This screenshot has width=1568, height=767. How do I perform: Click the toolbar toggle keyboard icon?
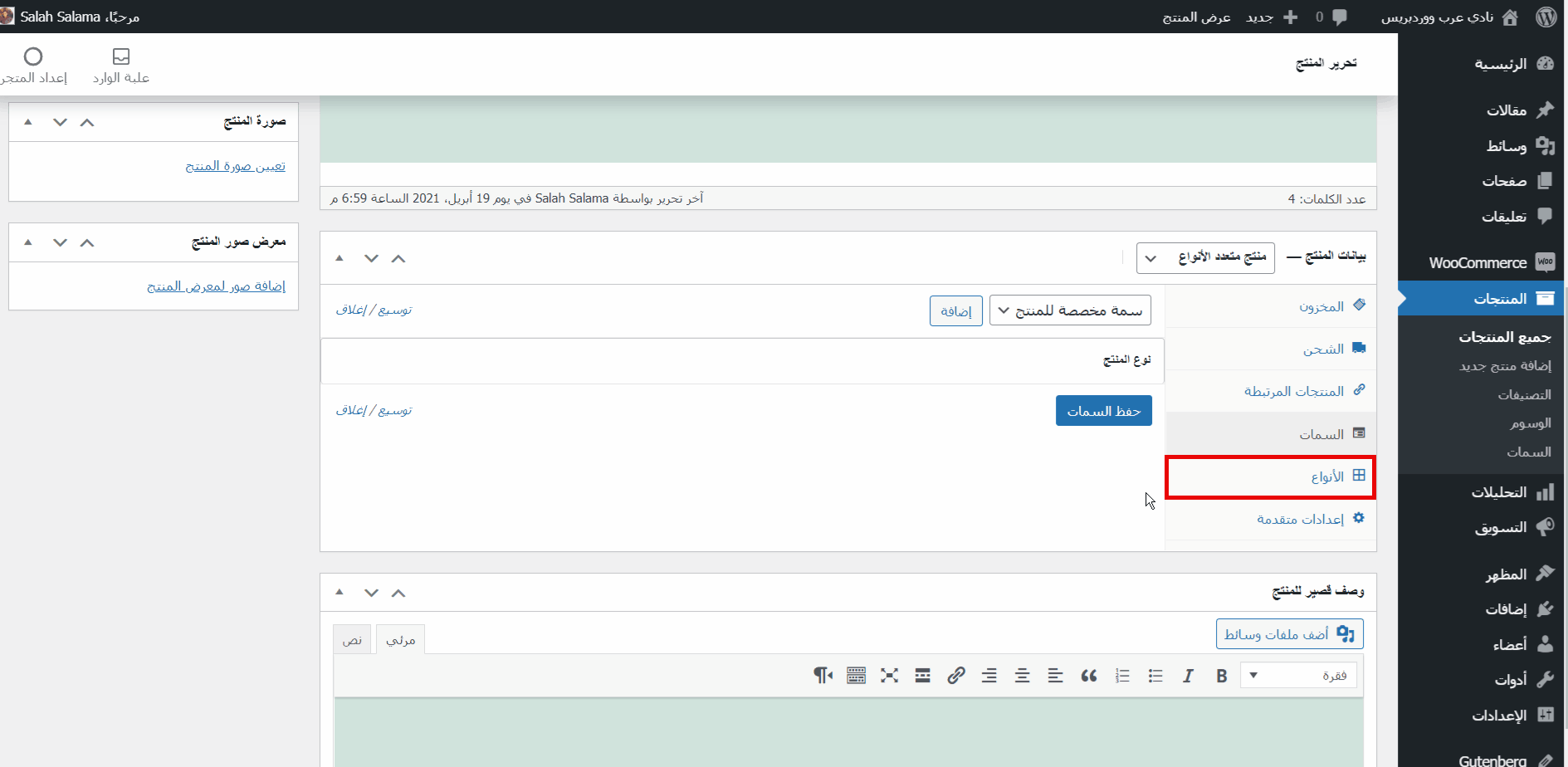856,676
